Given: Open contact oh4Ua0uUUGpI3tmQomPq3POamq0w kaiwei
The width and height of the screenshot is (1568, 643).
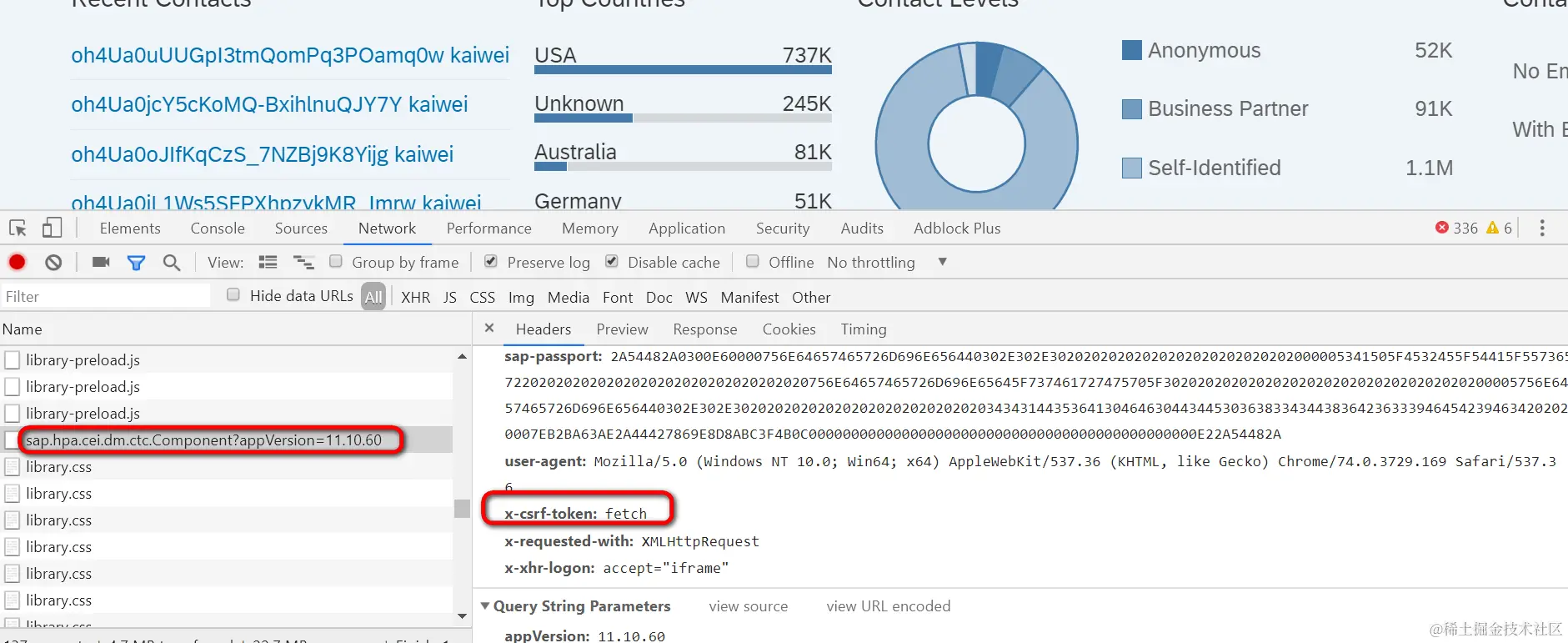Looking at the screenshot, I should coord(290,55).
